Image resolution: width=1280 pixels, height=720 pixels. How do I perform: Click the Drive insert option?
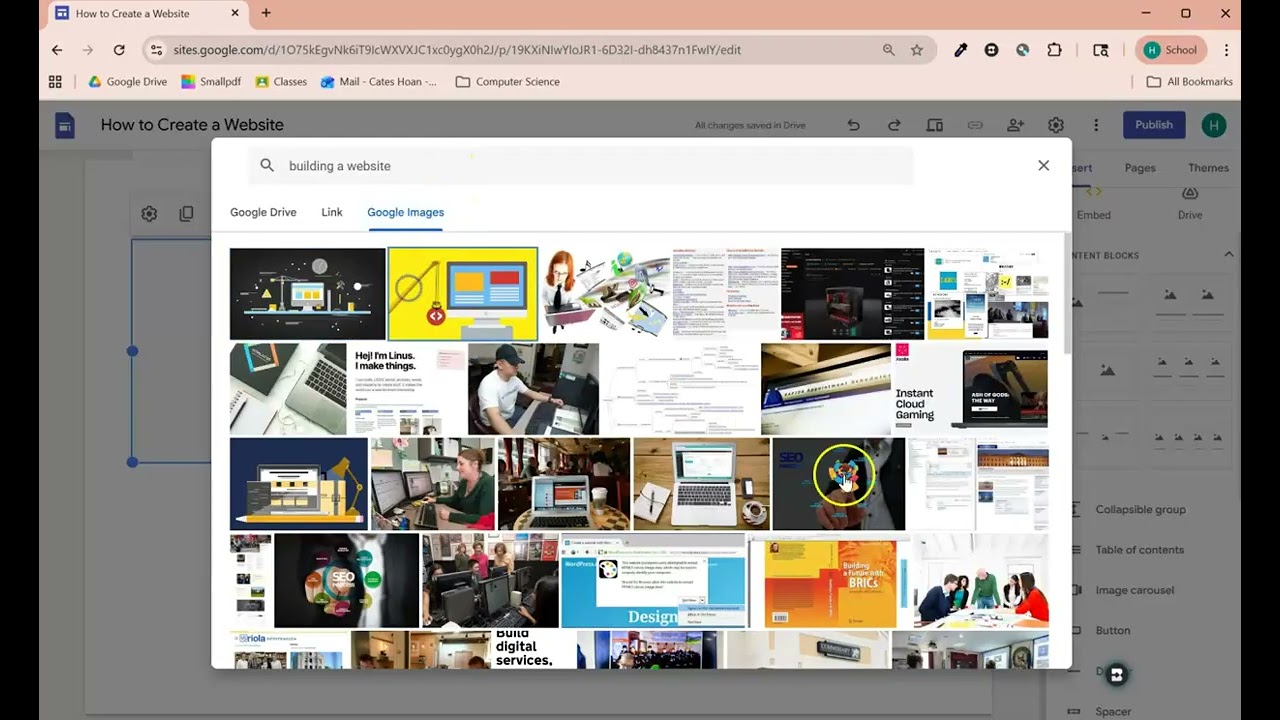pyautogui.click(x=1190, y=203)
